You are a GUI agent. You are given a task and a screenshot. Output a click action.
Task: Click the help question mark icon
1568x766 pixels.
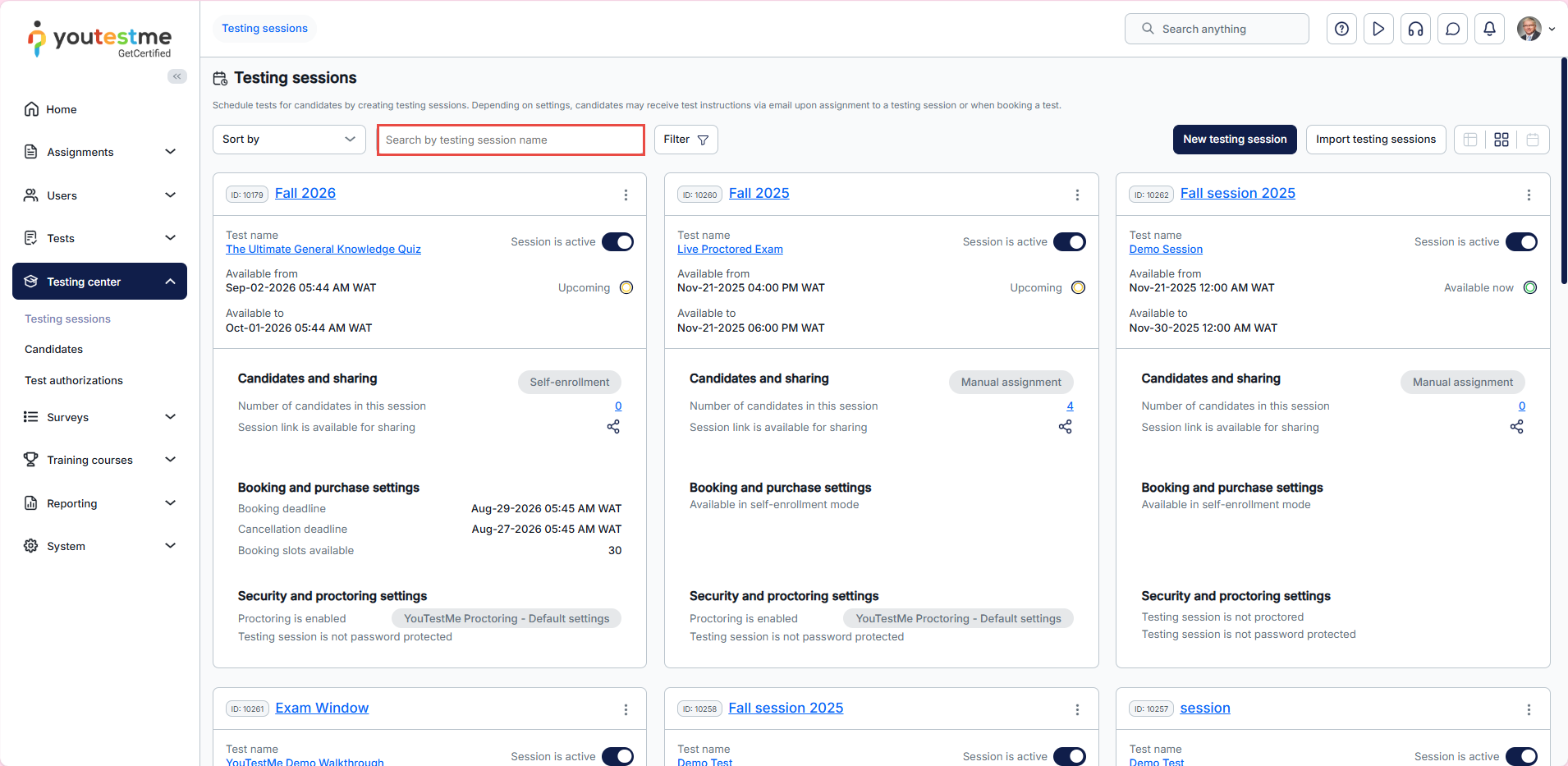coord(1341,29)
